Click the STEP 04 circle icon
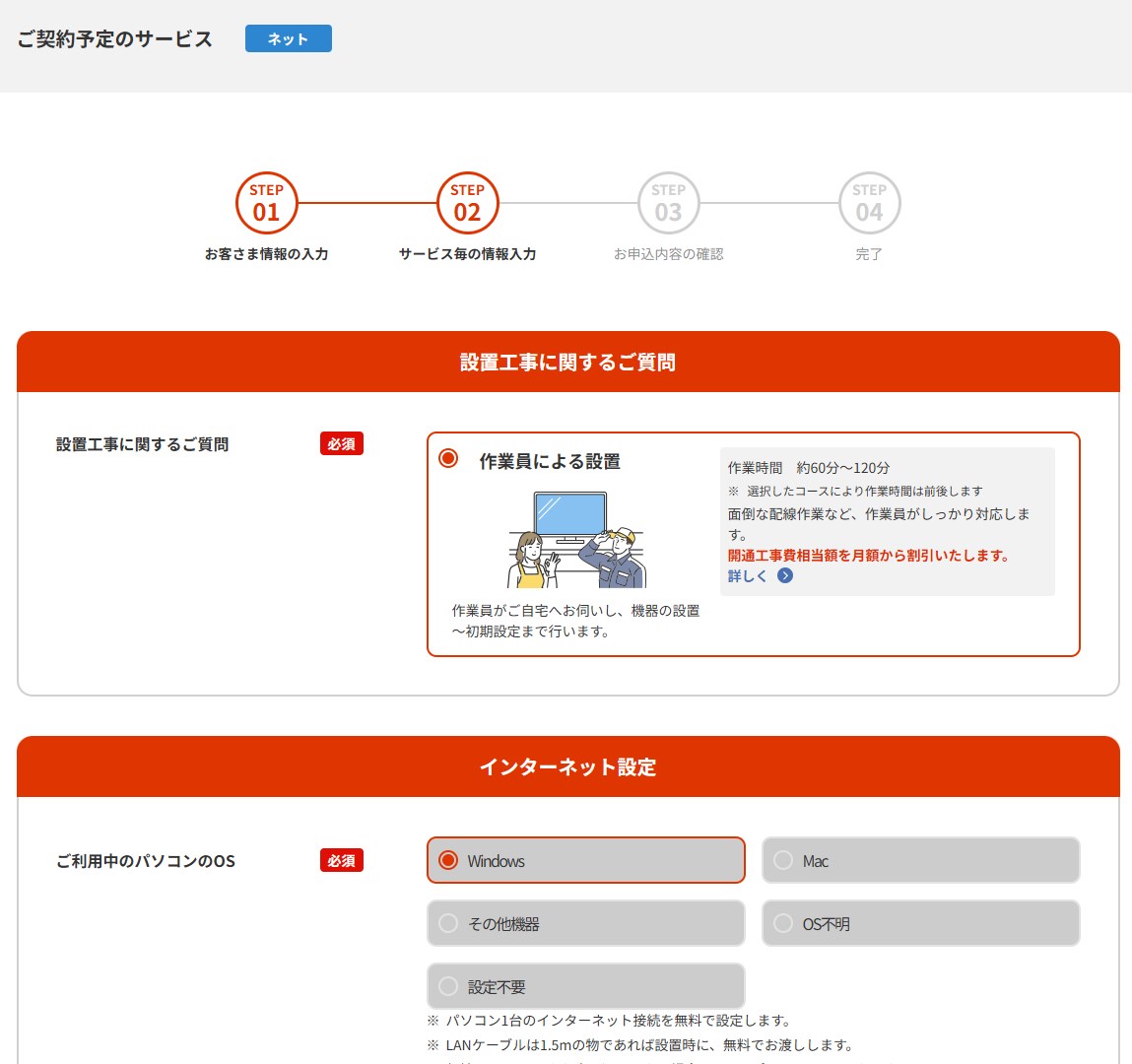The width and height of the screenshot is (1132, 1064). pos(869,203)
